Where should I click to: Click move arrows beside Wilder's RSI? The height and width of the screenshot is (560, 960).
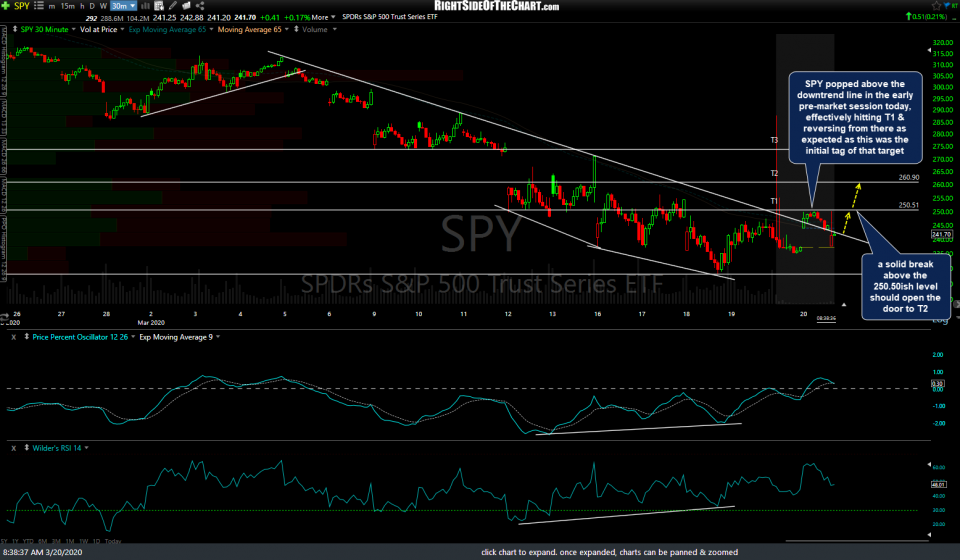[x=26, y=449]
